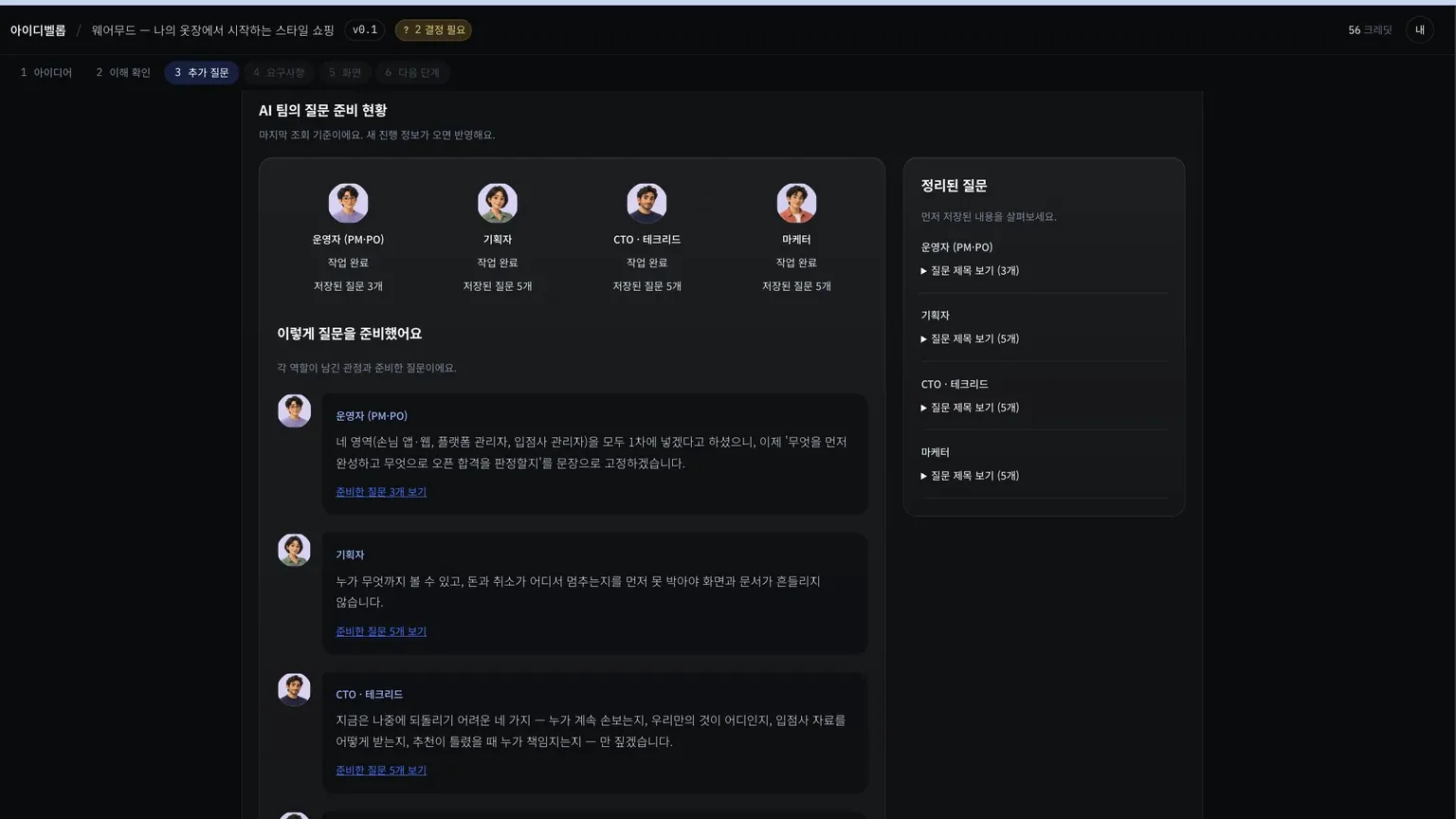
Task: Click the 기획자 avatar in the status row
Action: pyautogui.click(x=498, y=203)
